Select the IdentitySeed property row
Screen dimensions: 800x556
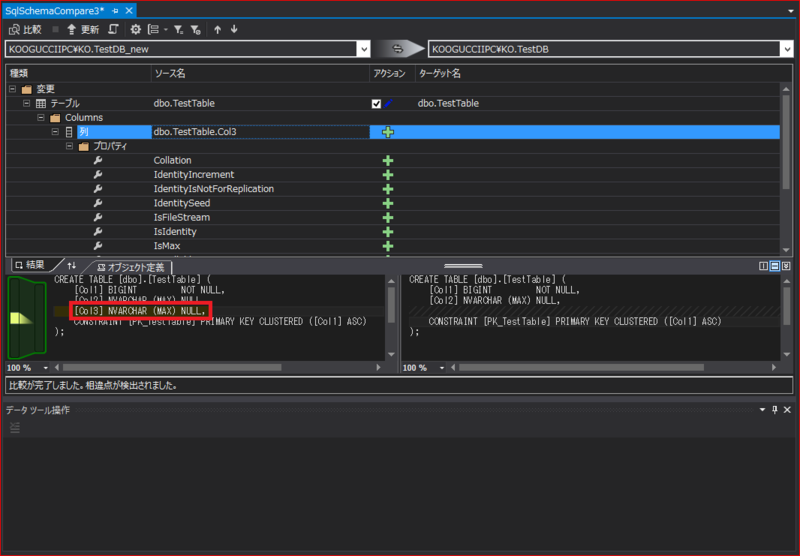coord(392,203)
